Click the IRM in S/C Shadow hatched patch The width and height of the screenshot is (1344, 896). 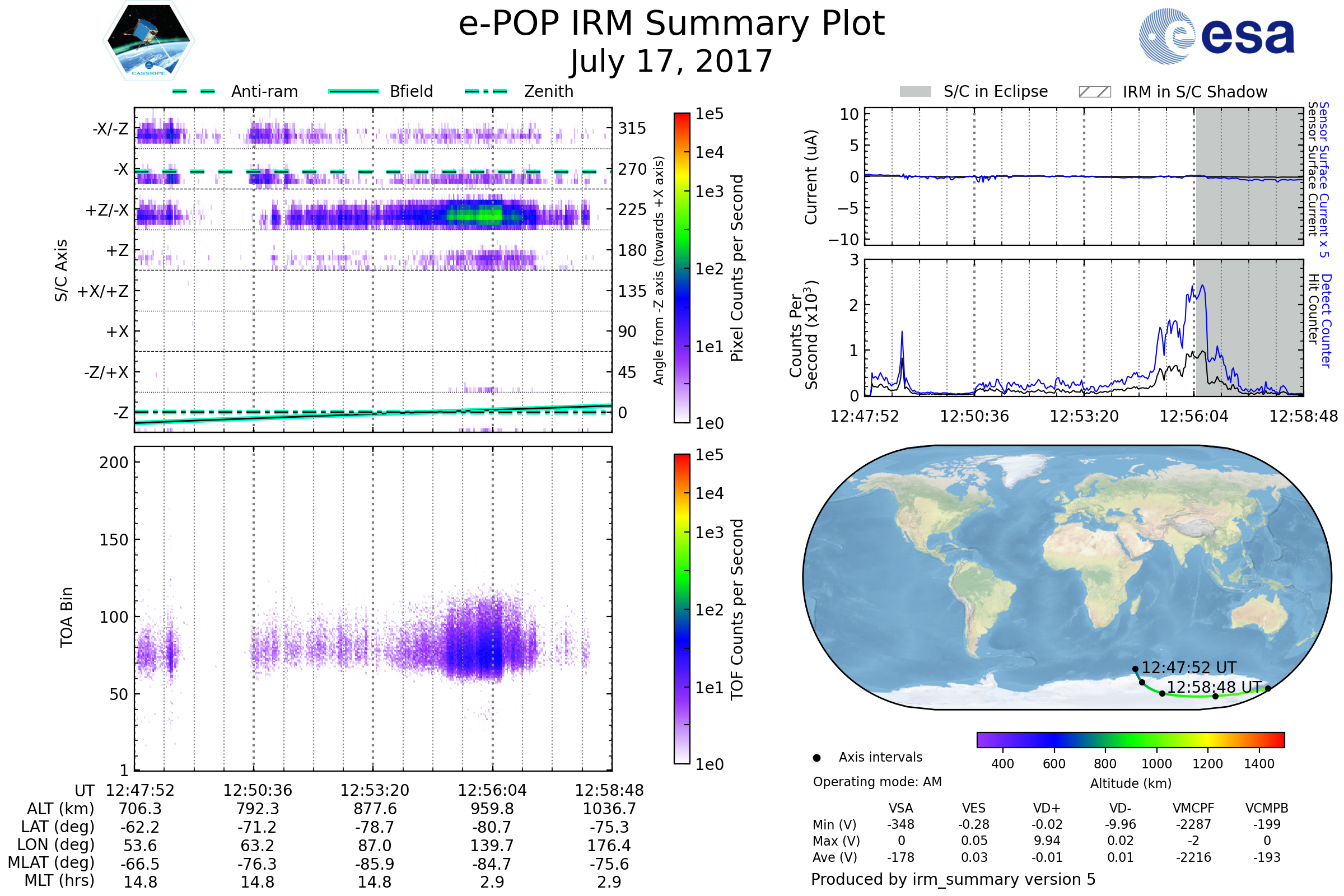[x=1094, y=92]
